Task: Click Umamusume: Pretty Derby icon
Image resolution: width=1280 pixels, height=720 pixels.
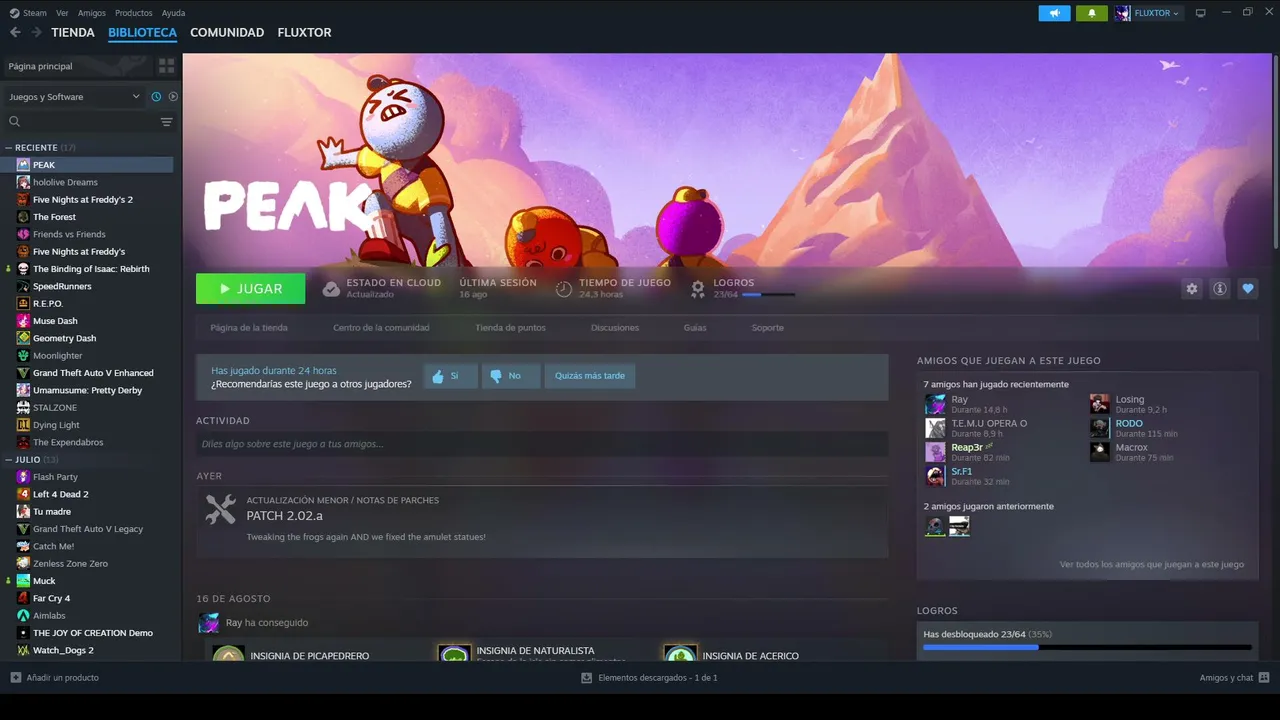Action: (23, 390)
